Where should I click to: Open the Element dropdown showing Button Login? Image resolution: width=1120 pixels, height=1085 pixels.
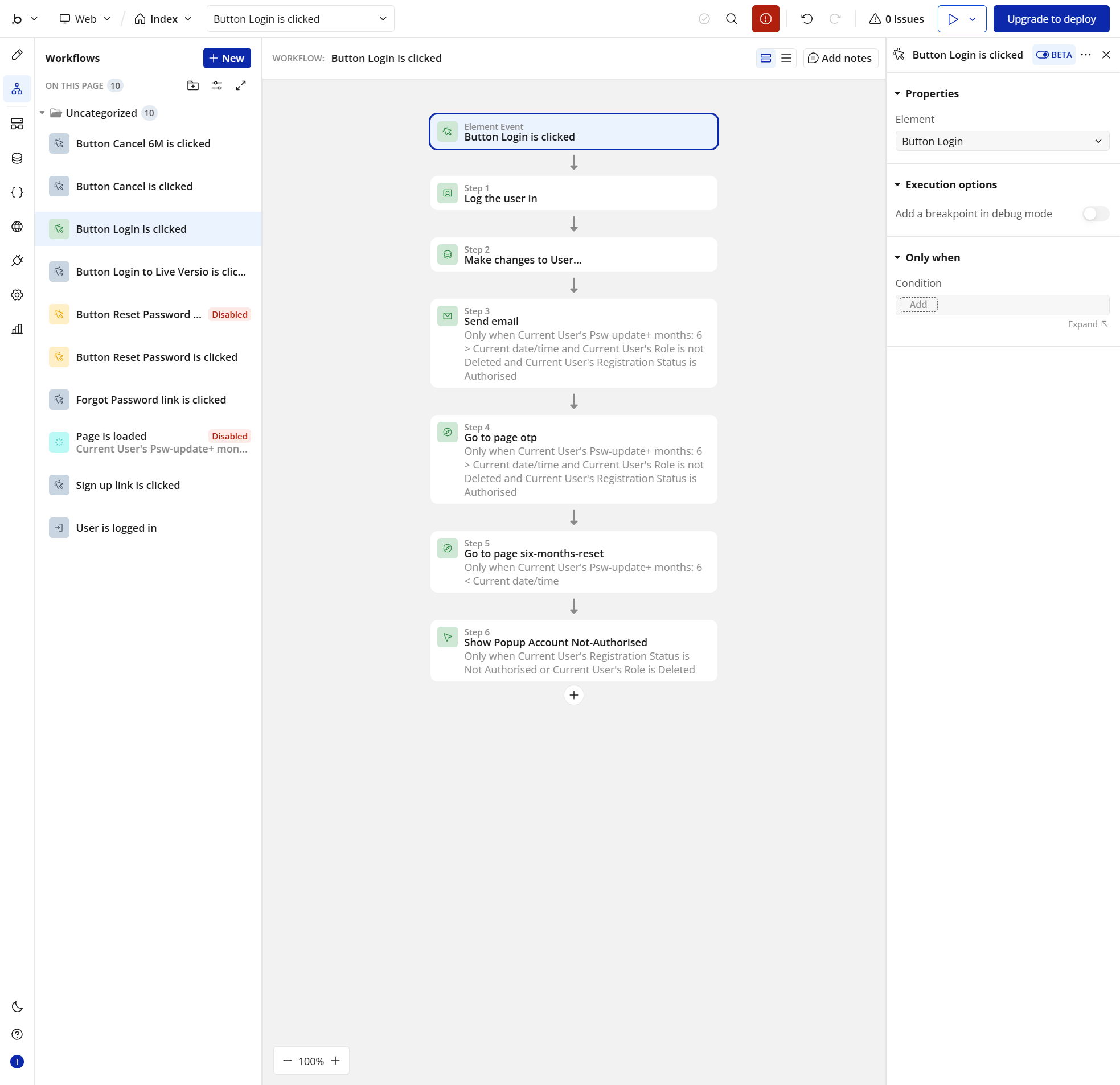(x=1002, y=141)
